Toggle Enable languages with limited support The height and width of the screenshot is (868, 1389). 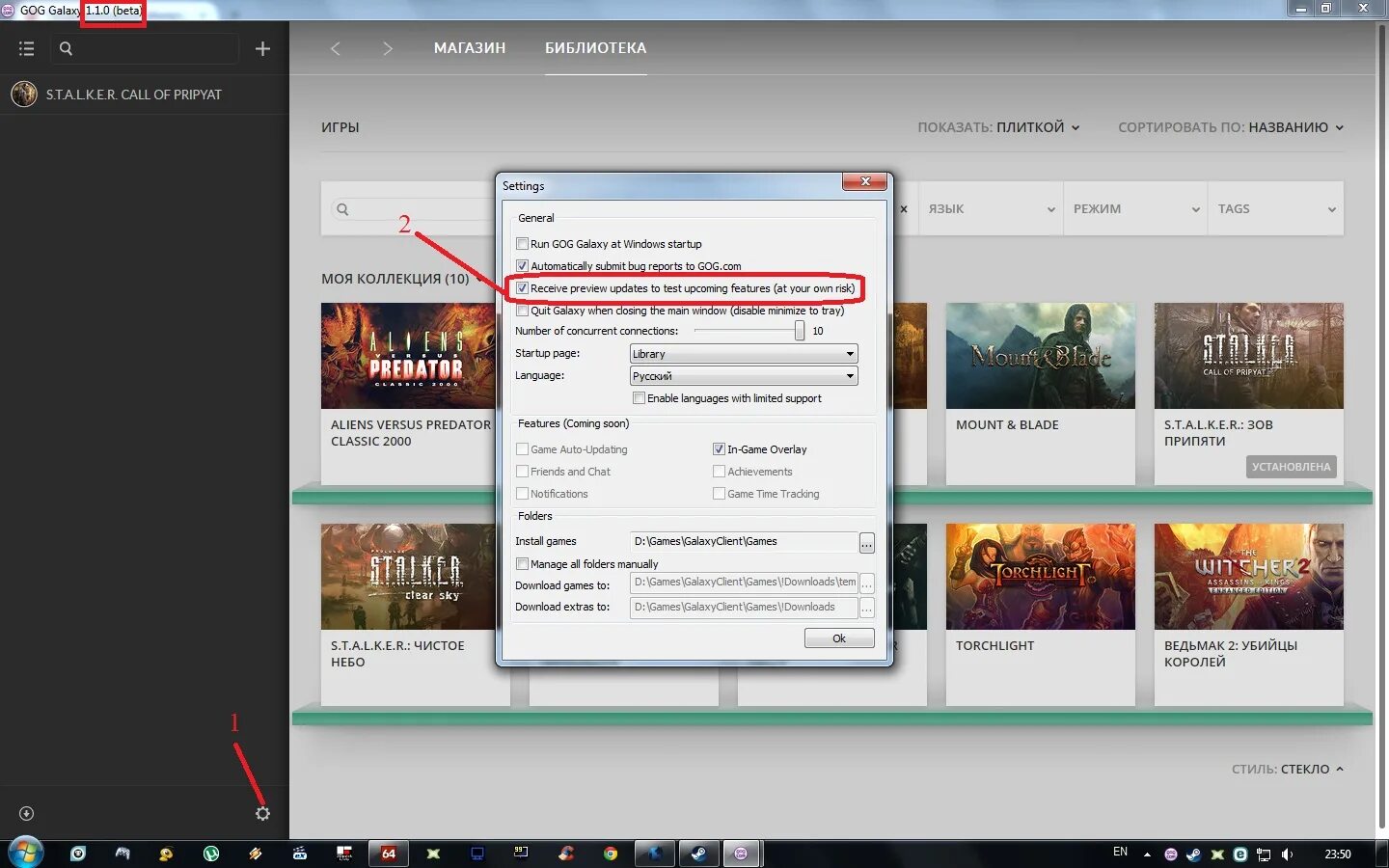pyautogui.click(x=639, y=398)
